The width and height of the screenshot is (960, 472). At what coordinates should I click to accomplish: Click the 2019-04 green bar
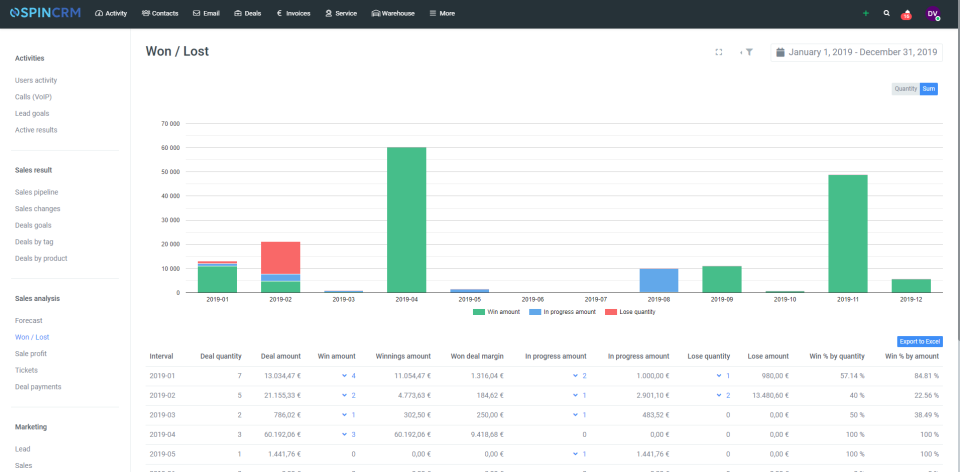(x=407, y=220)
